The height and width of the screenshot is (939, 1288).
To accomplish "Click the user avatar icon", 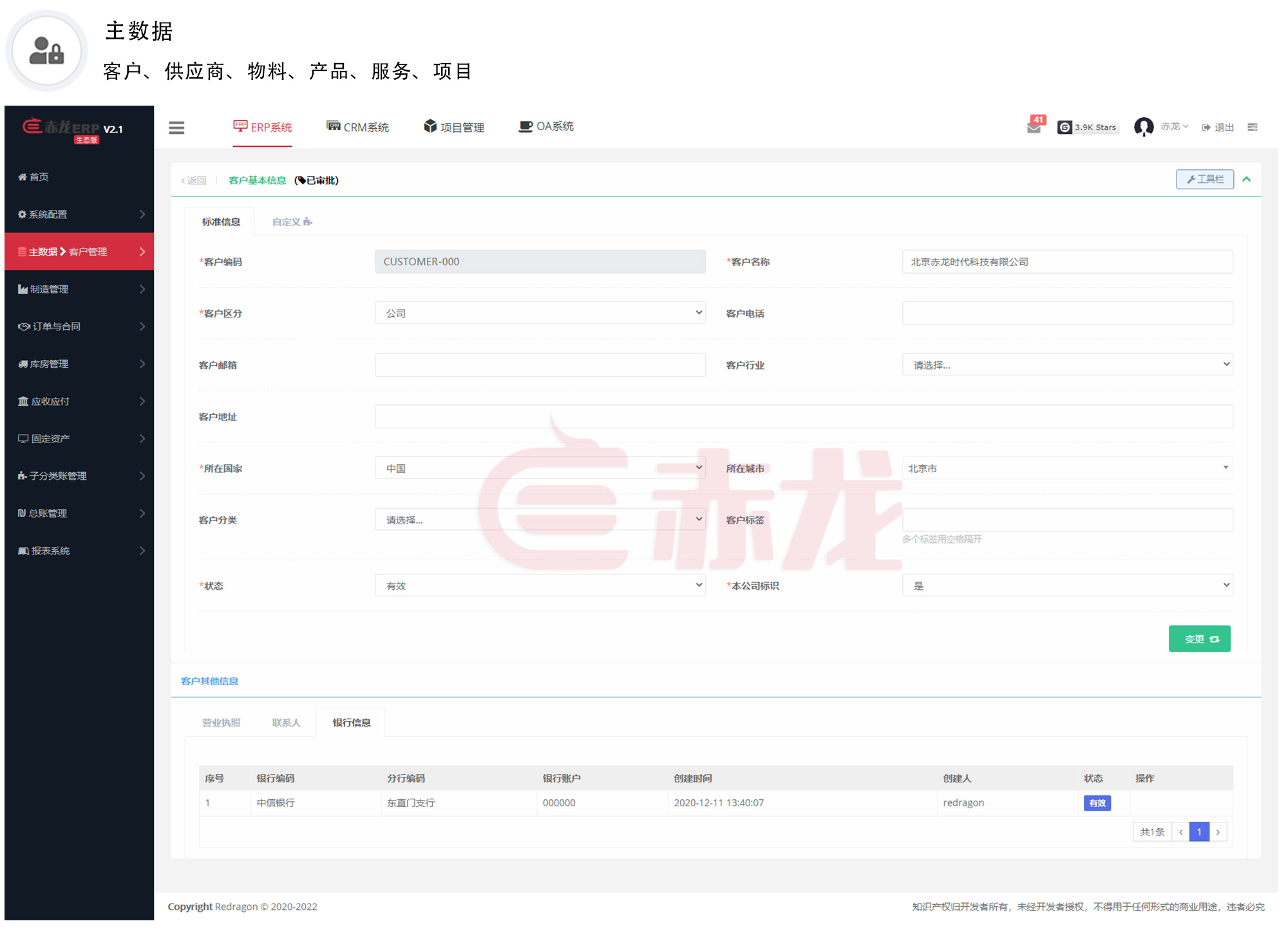I will coord(1143,127).
